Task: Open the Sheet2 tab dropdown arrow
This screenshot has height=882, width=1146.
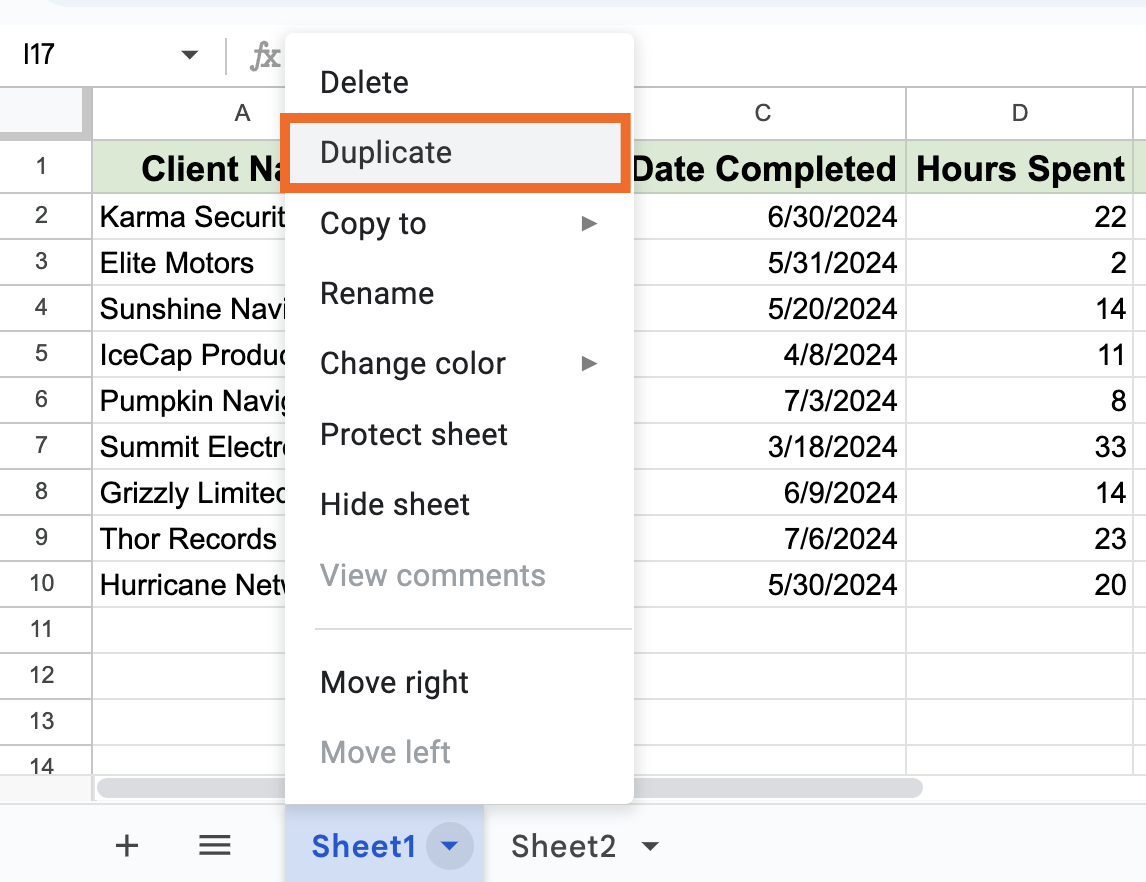Action: [650, 846]
